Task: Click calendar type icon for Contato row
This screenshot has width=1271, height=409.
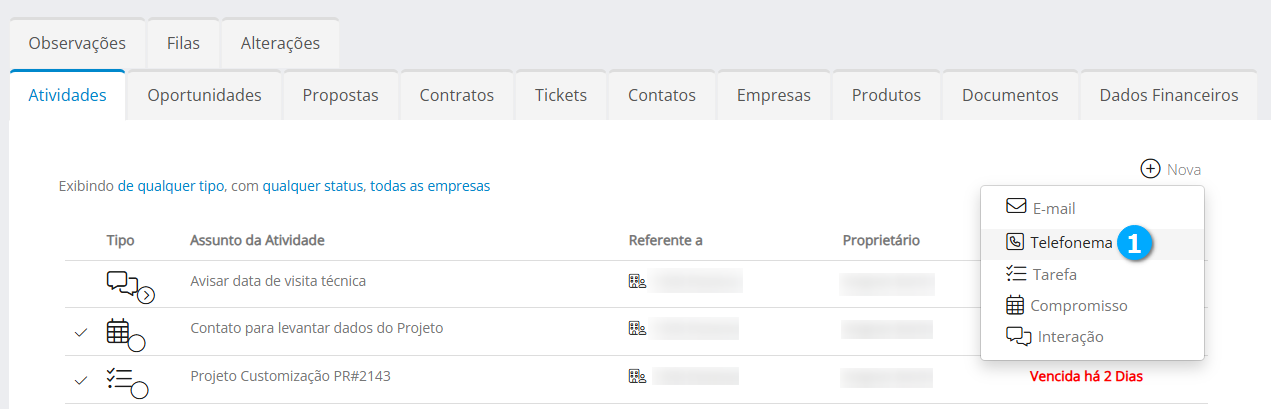Action: (120, 331)
